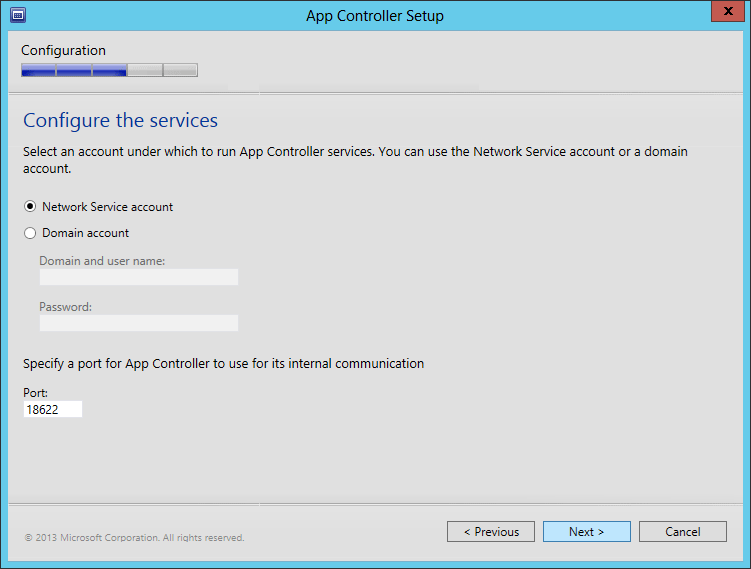Proceed by clicking the Next button
Screen dimensions: 751x569
point(586,532)
